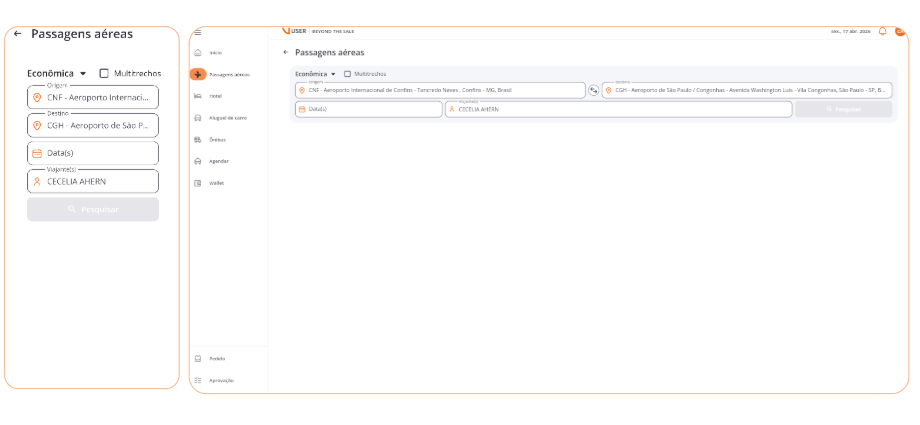
Task: Tick Multitrechos checkbox in desktop form
Action: click(347, 74)
